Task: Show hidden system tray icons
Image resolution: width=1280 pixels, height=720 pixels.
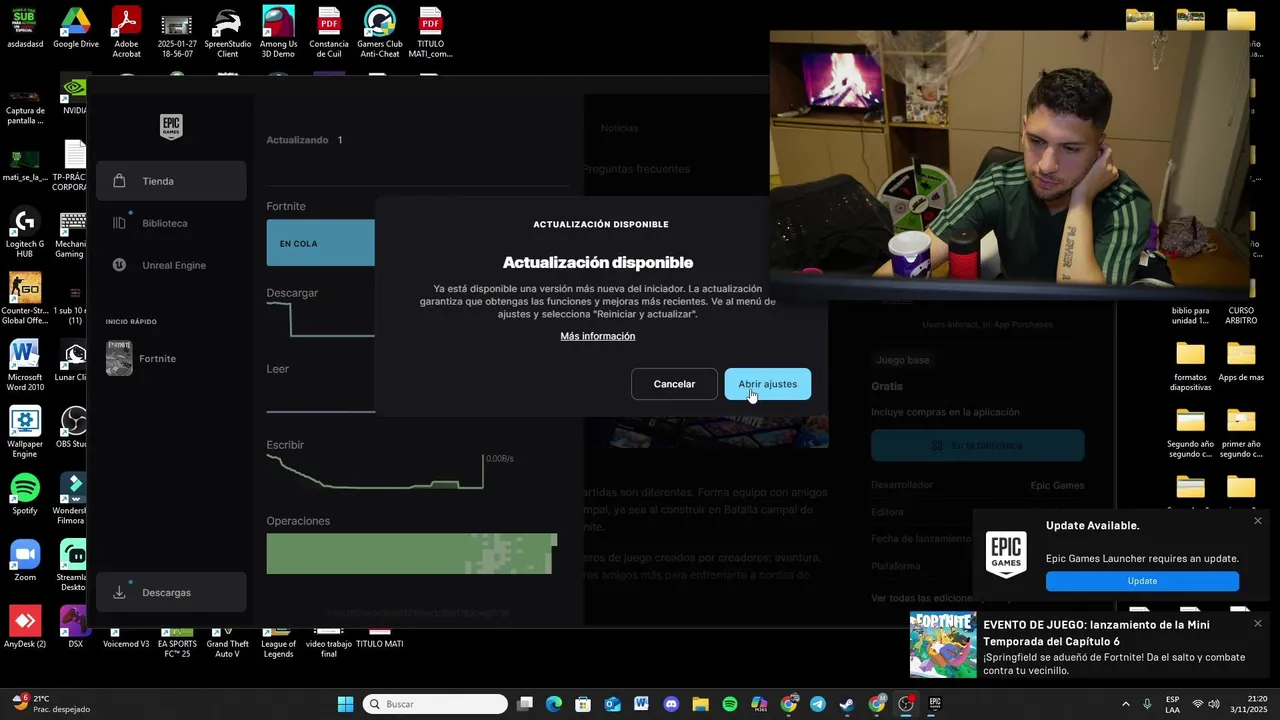Action: [x=1125, y=704]
